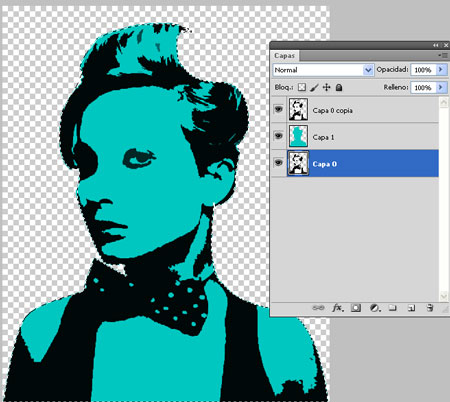The width and height of the screenshot is (450, 402).
Task: Open the fx layer style menu
Action: [338, 308]
